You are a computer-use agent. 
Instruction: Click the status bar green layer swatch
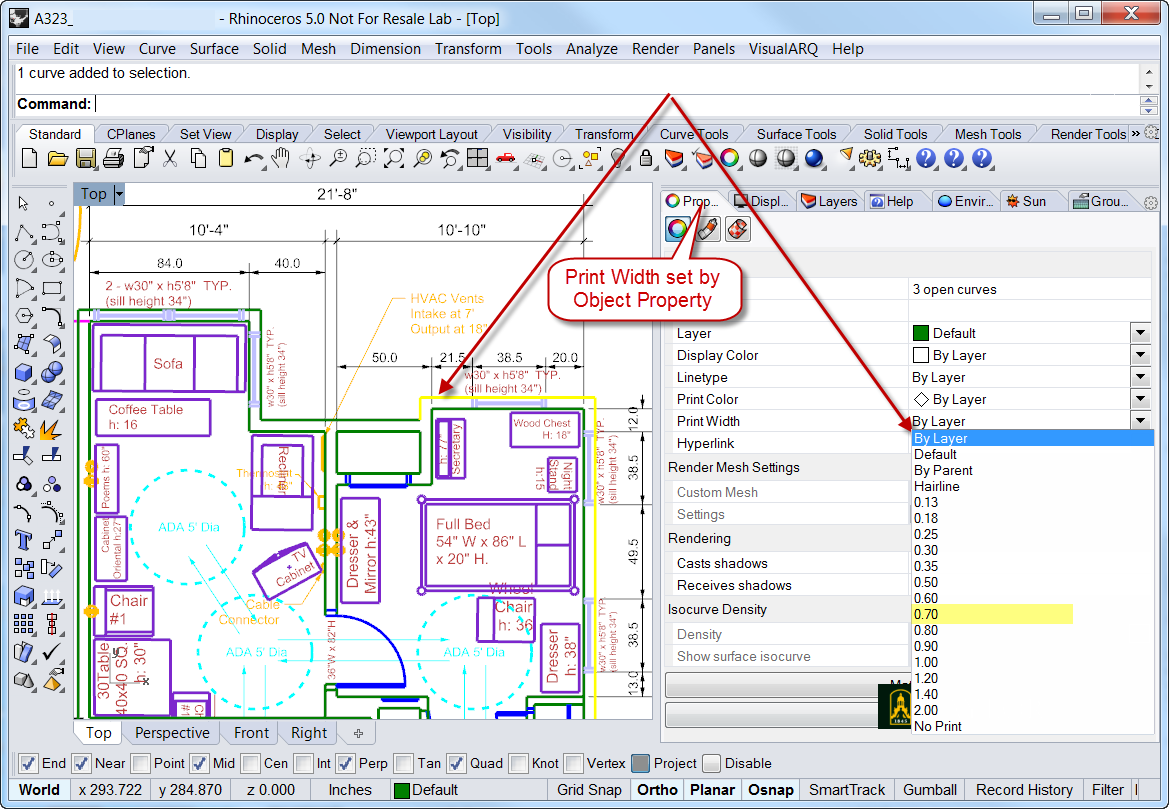[402, 790]
